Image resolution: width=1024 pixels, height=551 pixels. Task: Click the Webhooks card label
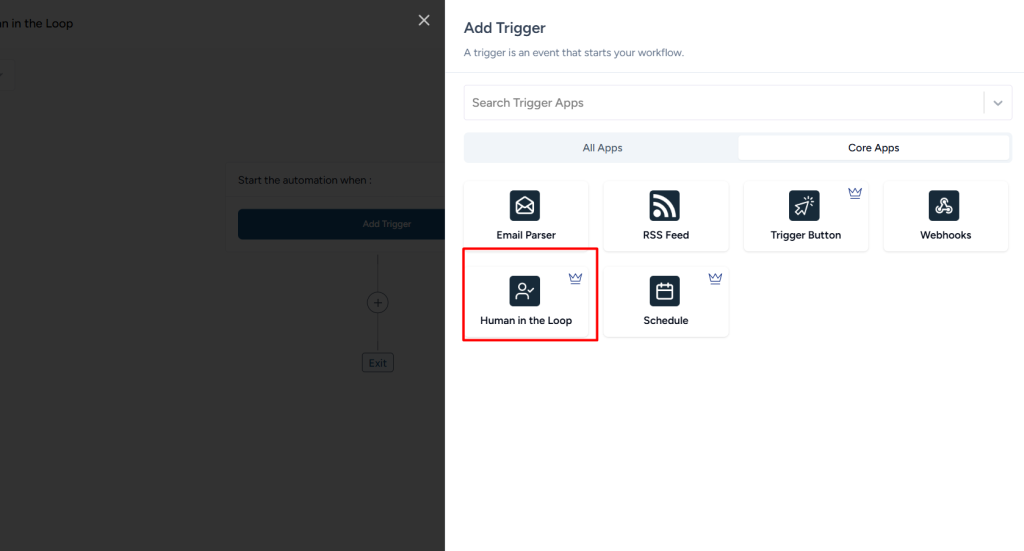945,235
